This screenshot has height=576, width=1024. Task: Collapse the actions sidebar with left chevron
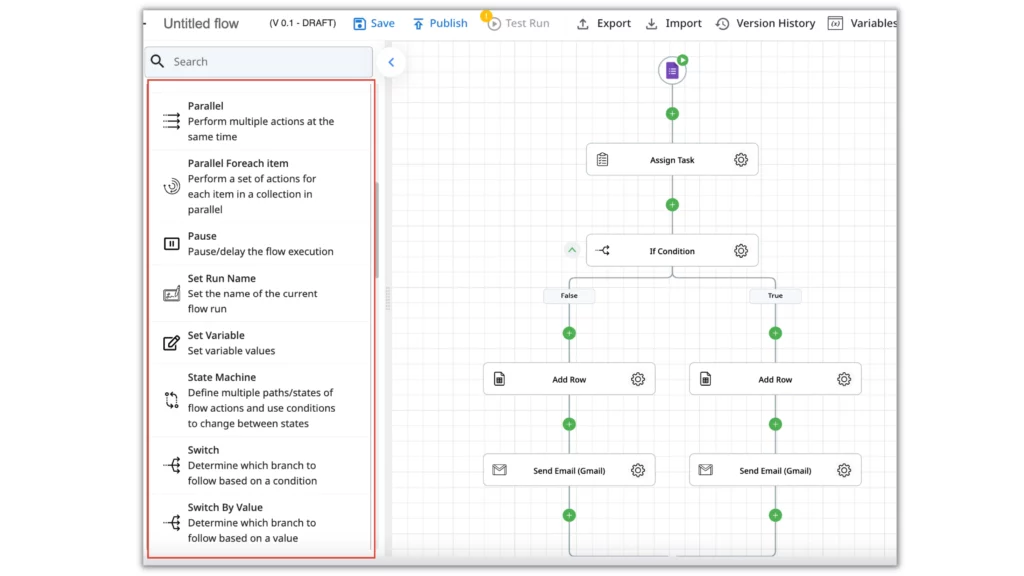pyautogui.click(x=391, y=62)
